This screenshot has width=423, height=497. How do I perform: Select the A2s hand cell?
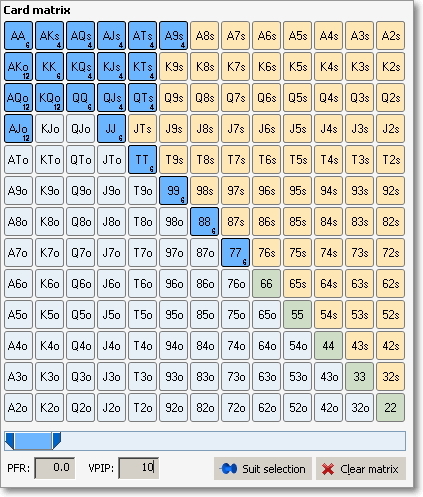(390, 36)
